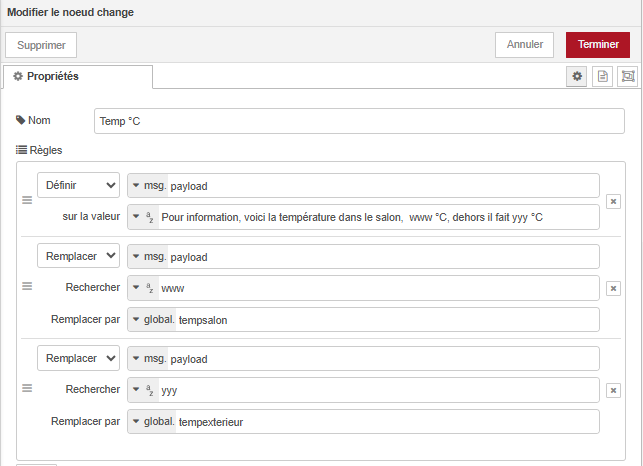Click the Supprimer button
This screenshot has height=466, width=643.
[41, 45]
